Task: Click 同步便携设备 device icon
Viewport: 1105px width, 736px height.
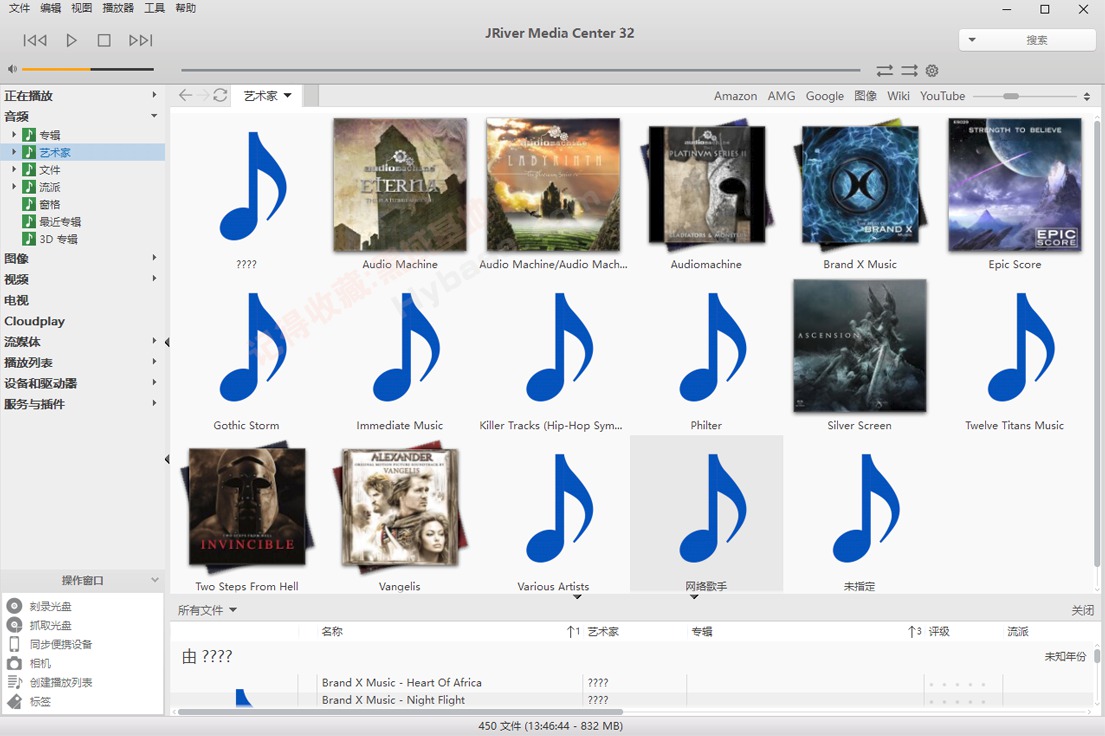Action: [x=14, y=644]
